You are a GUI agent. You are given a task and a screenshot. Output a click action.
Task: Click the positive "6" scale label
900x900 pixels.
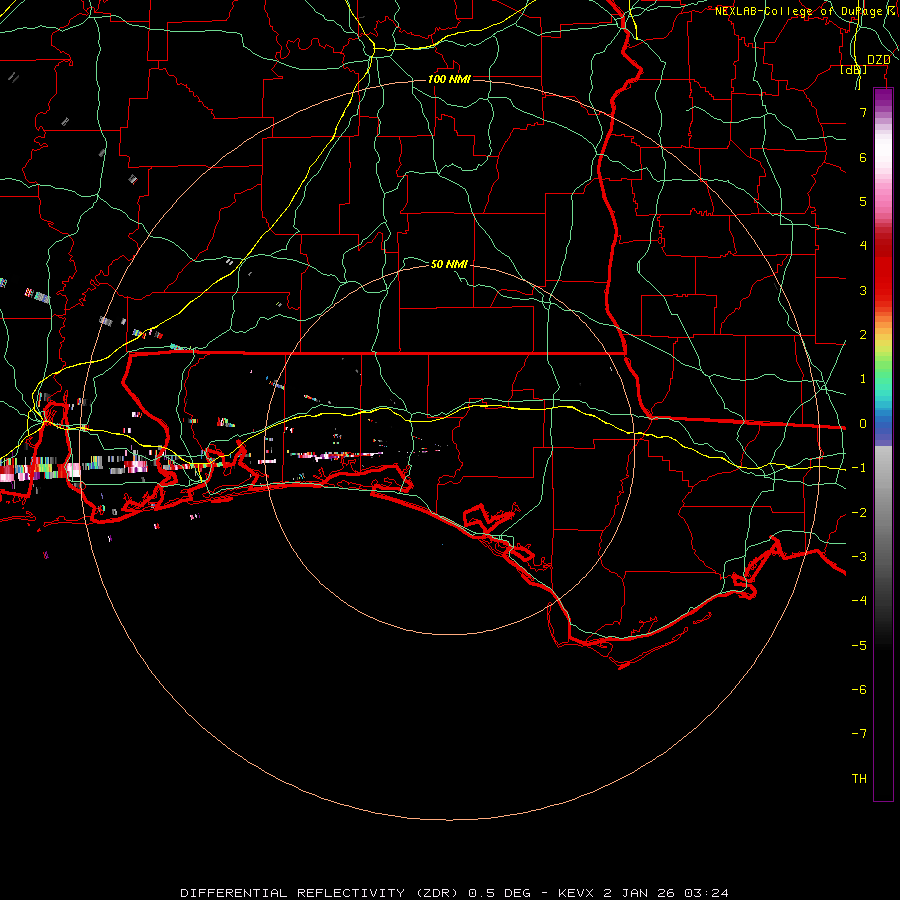point(863,157)
